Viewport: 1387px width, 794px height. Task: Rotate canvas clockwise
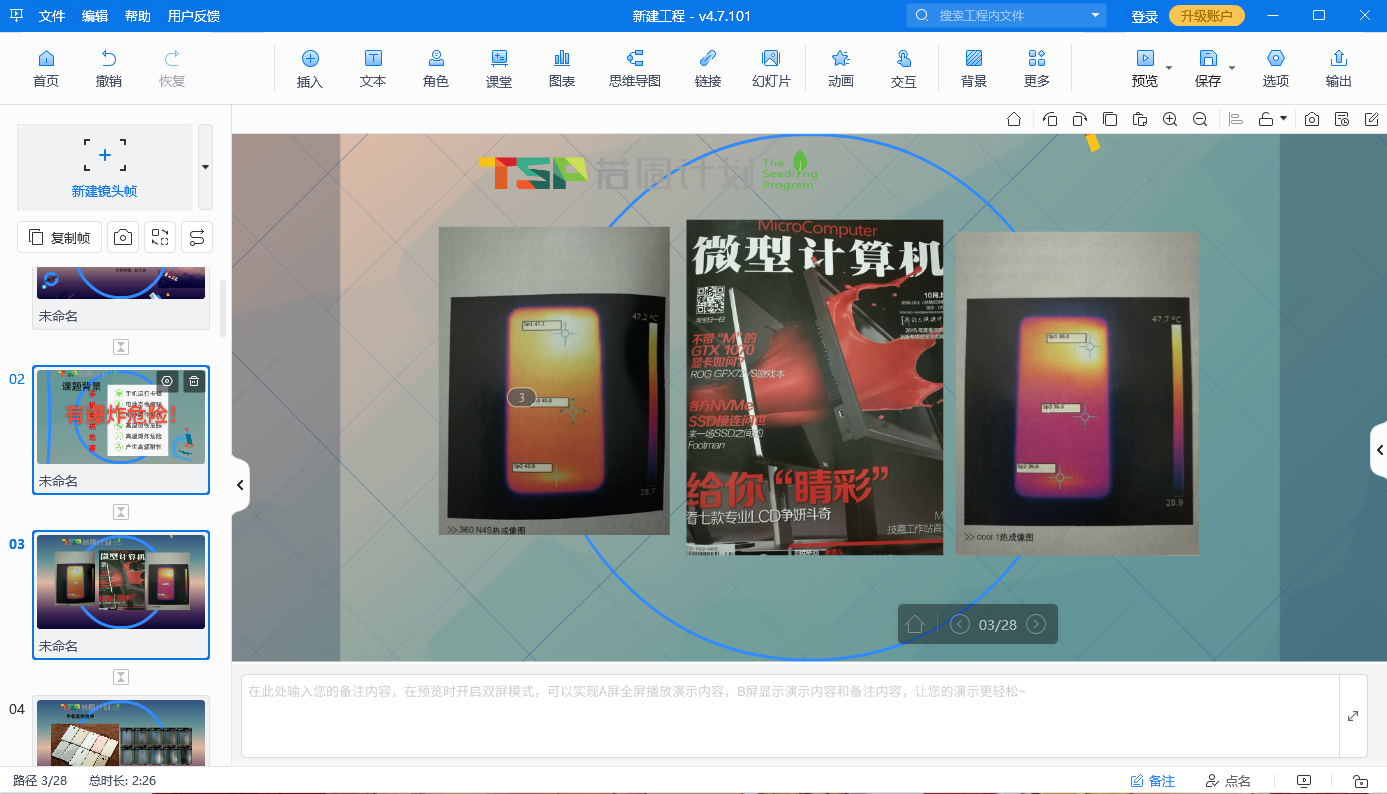pos(1080,119)
